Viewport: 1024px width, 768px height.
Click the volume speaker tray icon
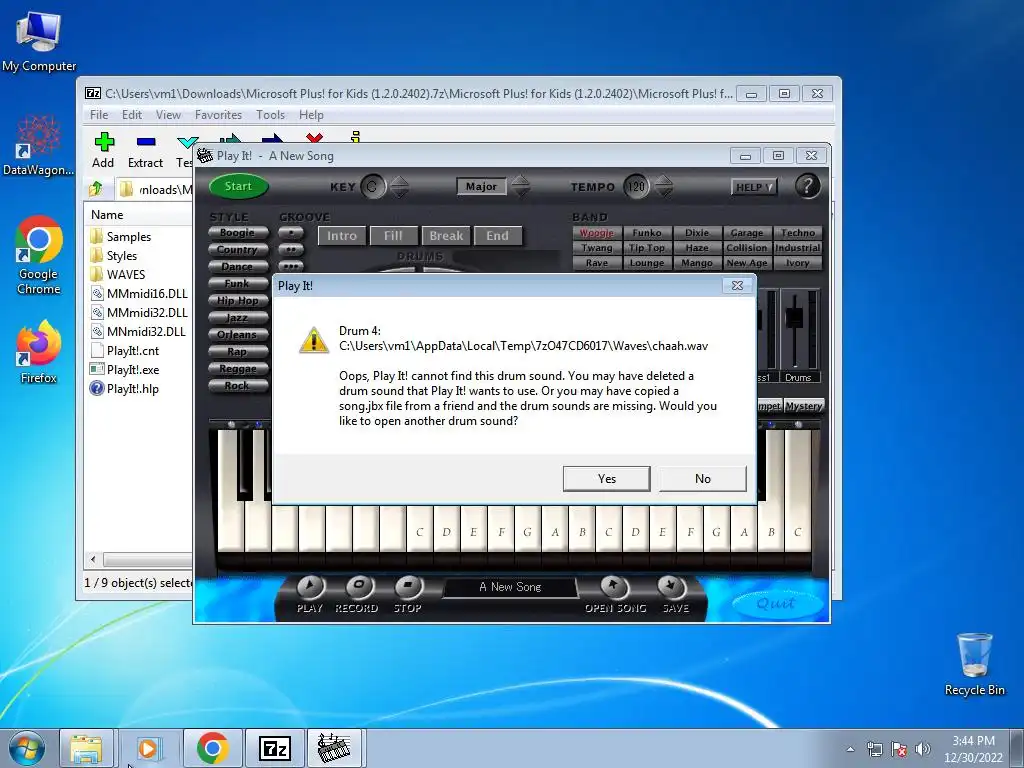923,748
